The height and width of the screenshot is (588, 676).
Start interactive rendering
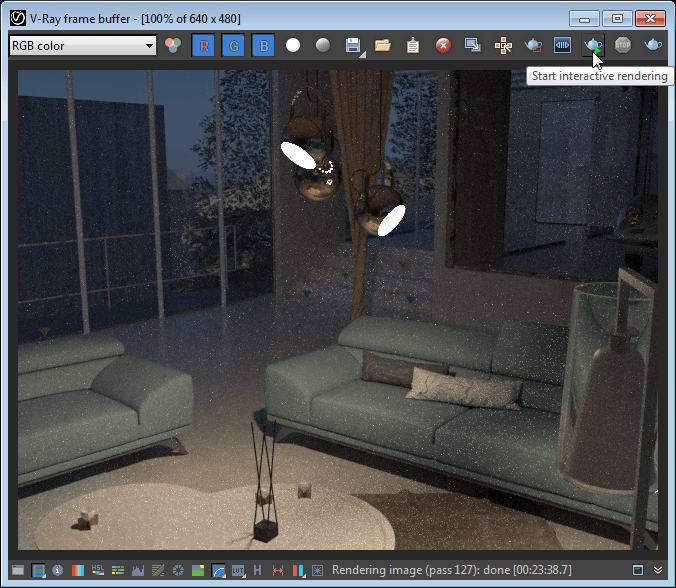[x=593, y=45]
